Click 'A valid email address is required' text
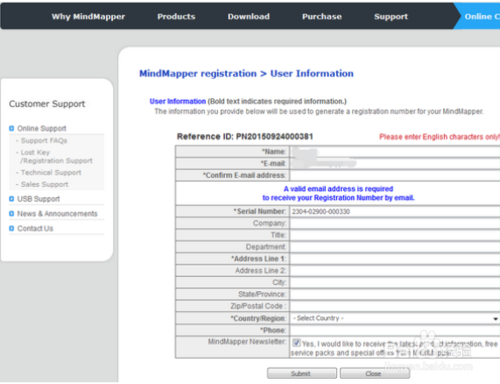Image resolution: width=500 pixels, height=384 pixels. click(338, 189)
